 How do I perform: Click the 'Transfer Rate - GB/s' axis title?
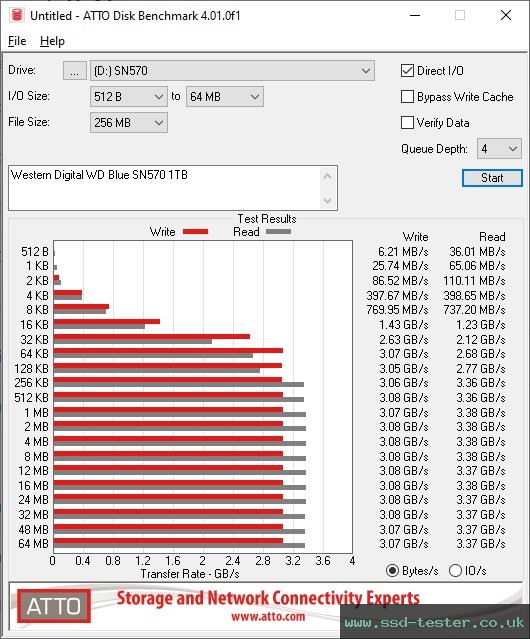point(190,574)
